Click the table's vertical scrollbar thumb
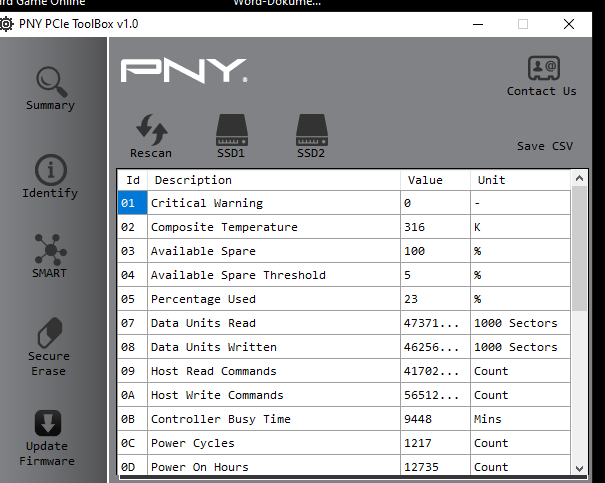This screenshot has height=483, width=605. (579, 248)
